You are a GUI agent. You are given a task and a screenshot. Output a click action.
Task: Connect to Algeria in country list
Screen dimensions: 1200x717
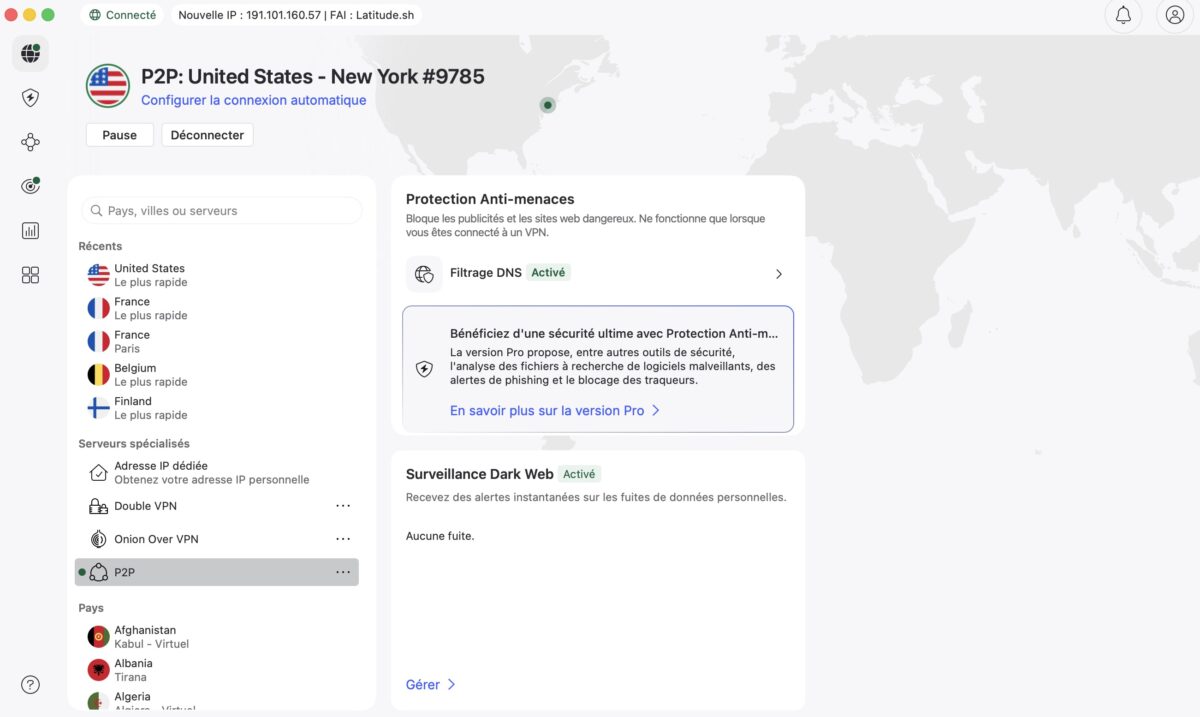(x=217, y=700)
